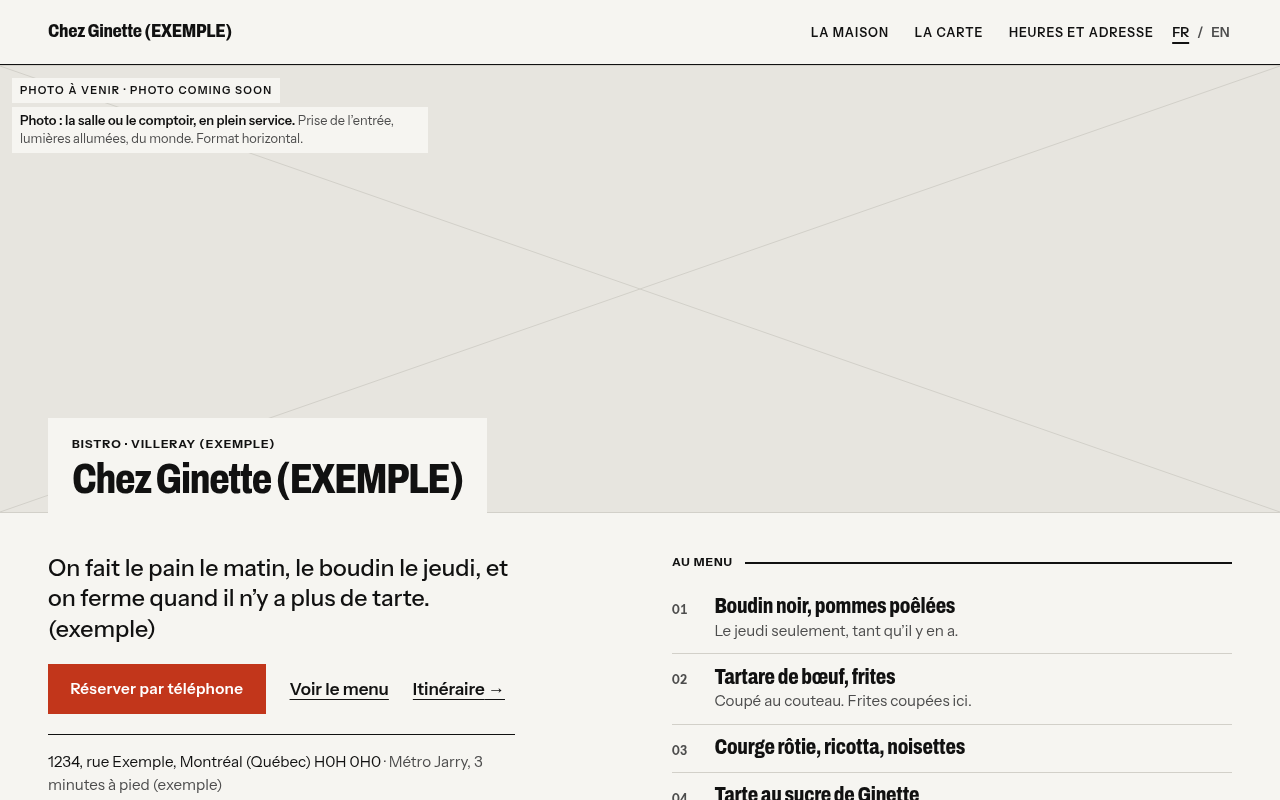Image resolution: width=1280 pixels, height=800 pixels.
Task: Go to La Carte in navigation
Action: pos(948,32)
